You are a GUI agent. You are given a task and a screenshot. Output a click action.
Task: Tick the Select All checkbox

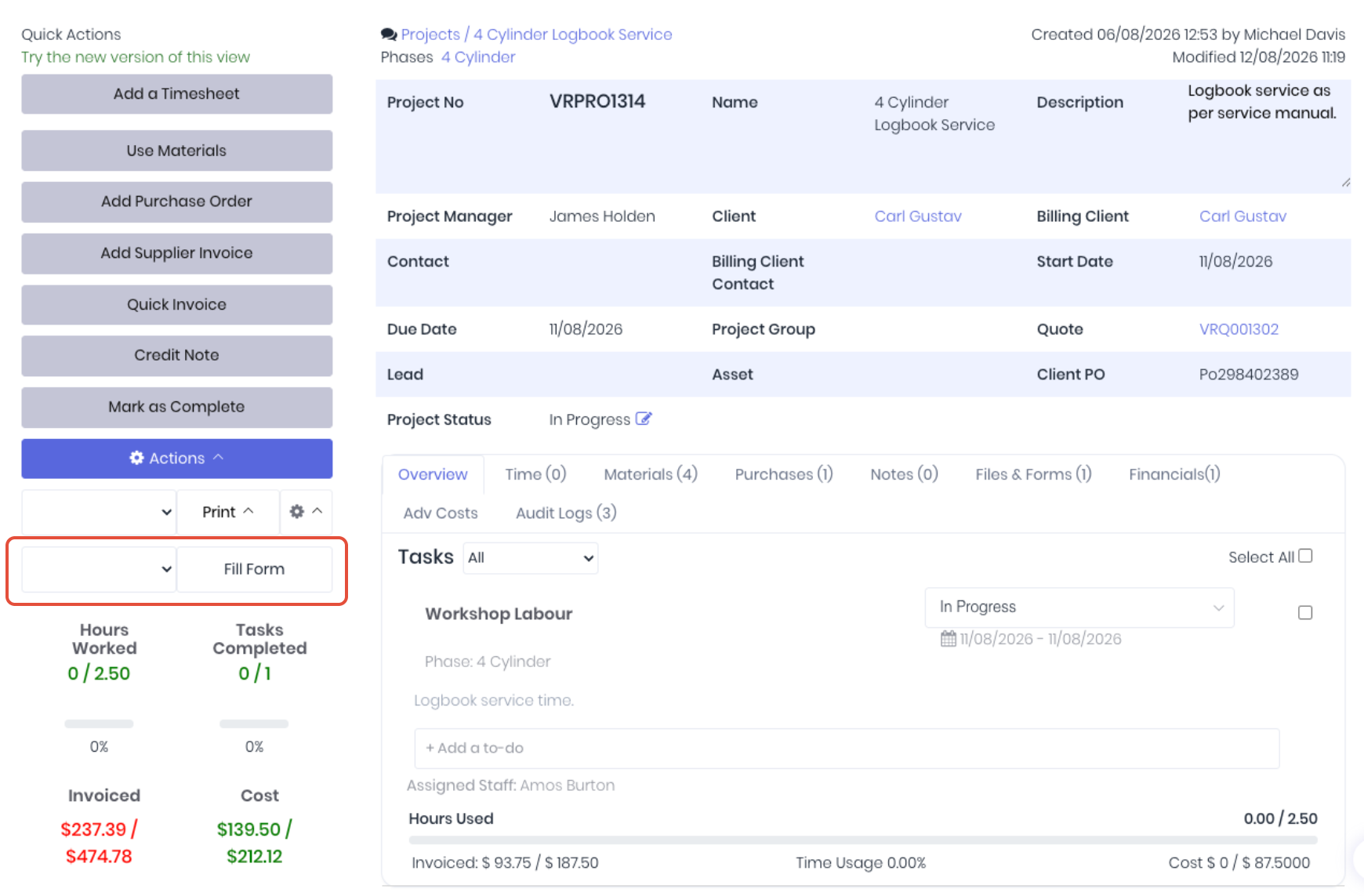(x=1305, y=556)
